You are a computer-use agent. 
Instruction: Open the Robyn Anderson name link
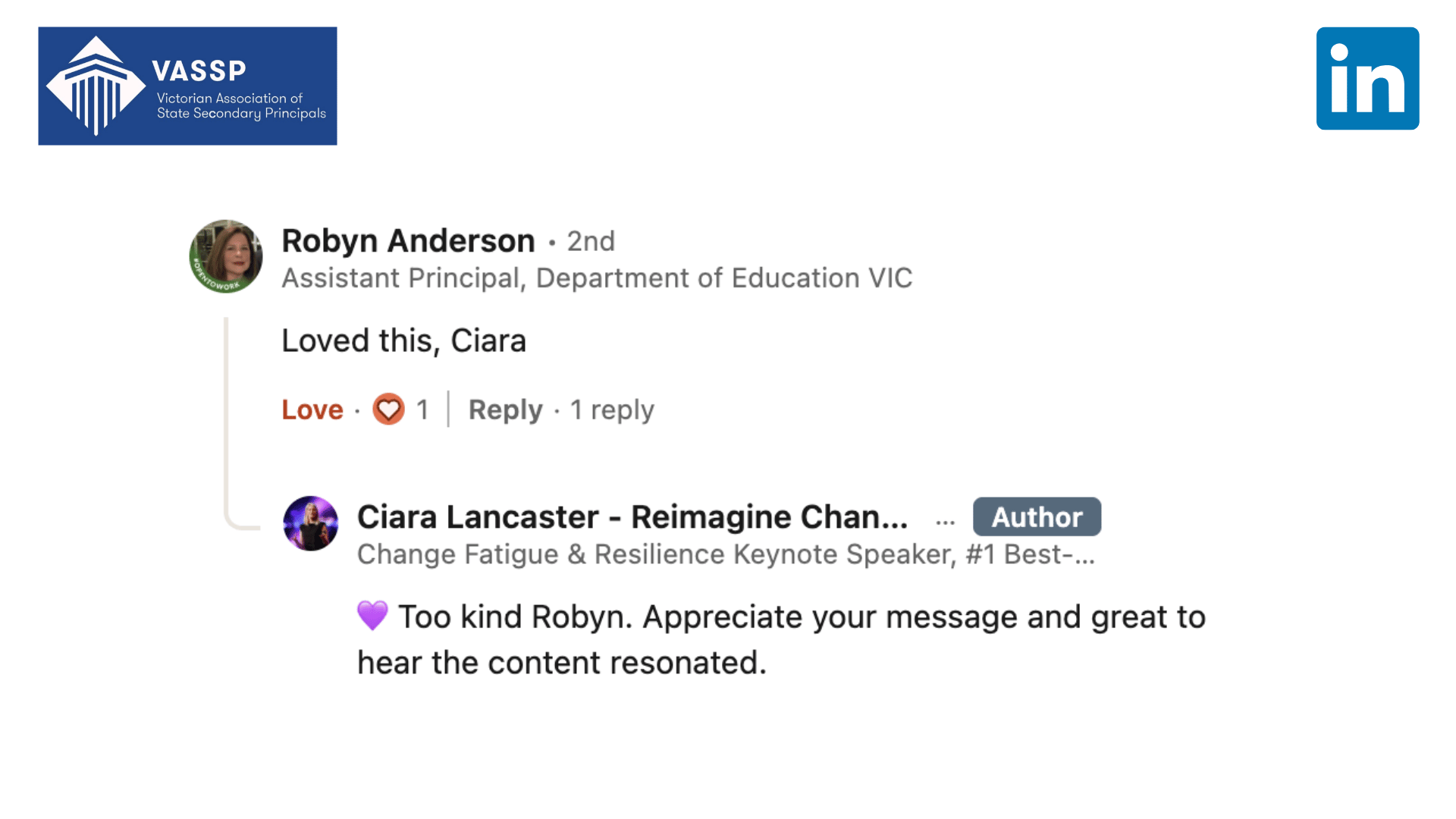click(x=408, y=241)
